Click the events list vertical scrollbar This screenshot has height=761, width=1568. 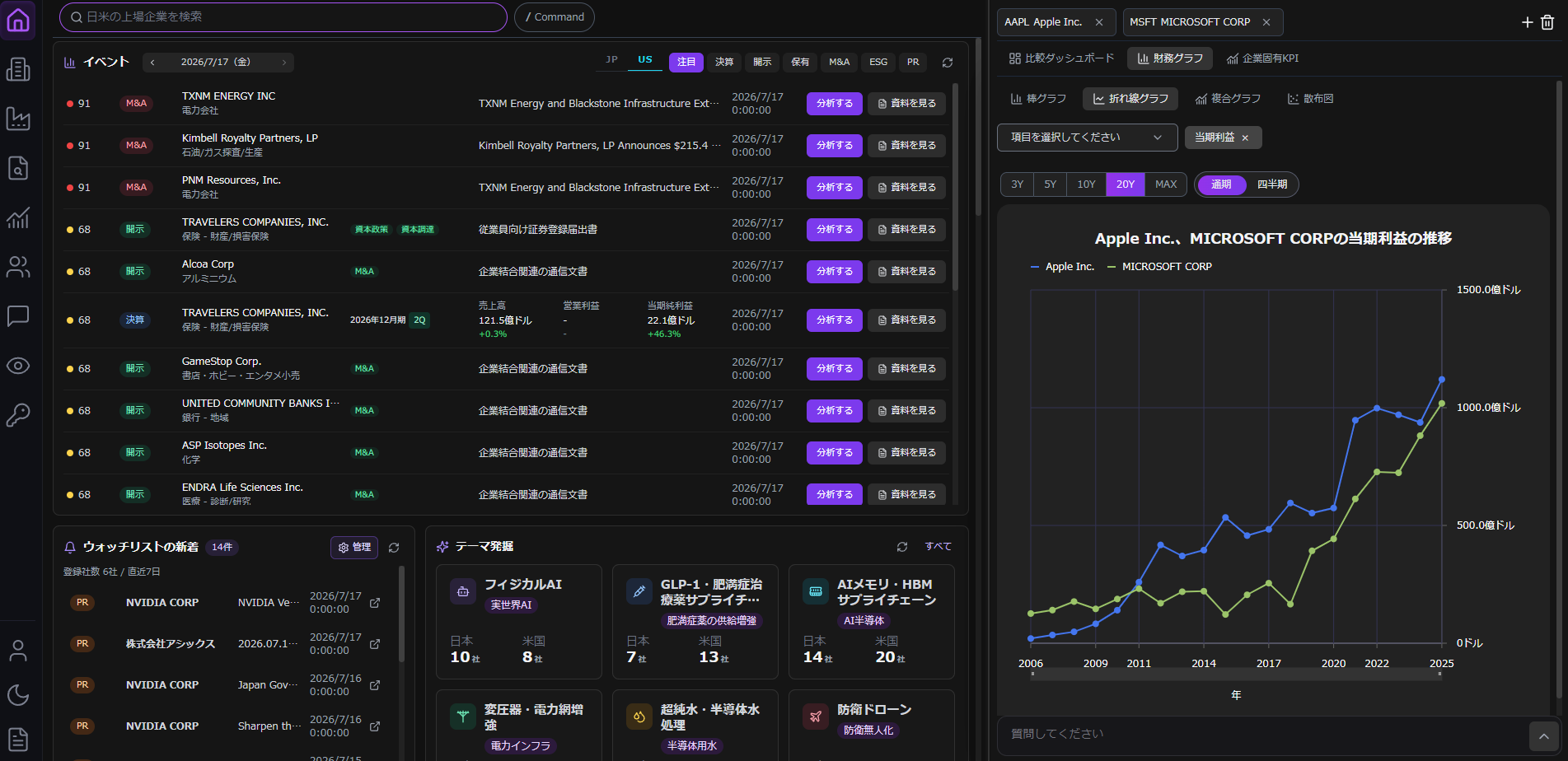click(x=956, y=186)
